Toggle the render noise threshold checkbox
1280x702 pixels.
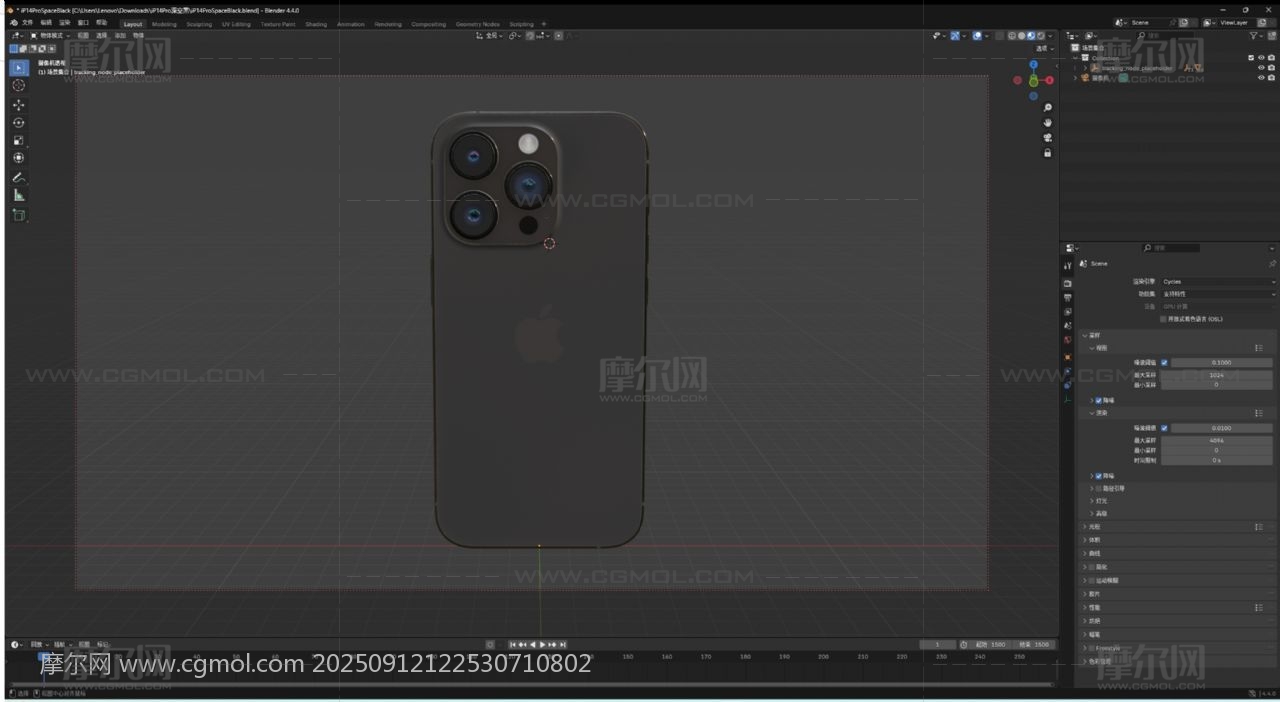coord(1164,428)
